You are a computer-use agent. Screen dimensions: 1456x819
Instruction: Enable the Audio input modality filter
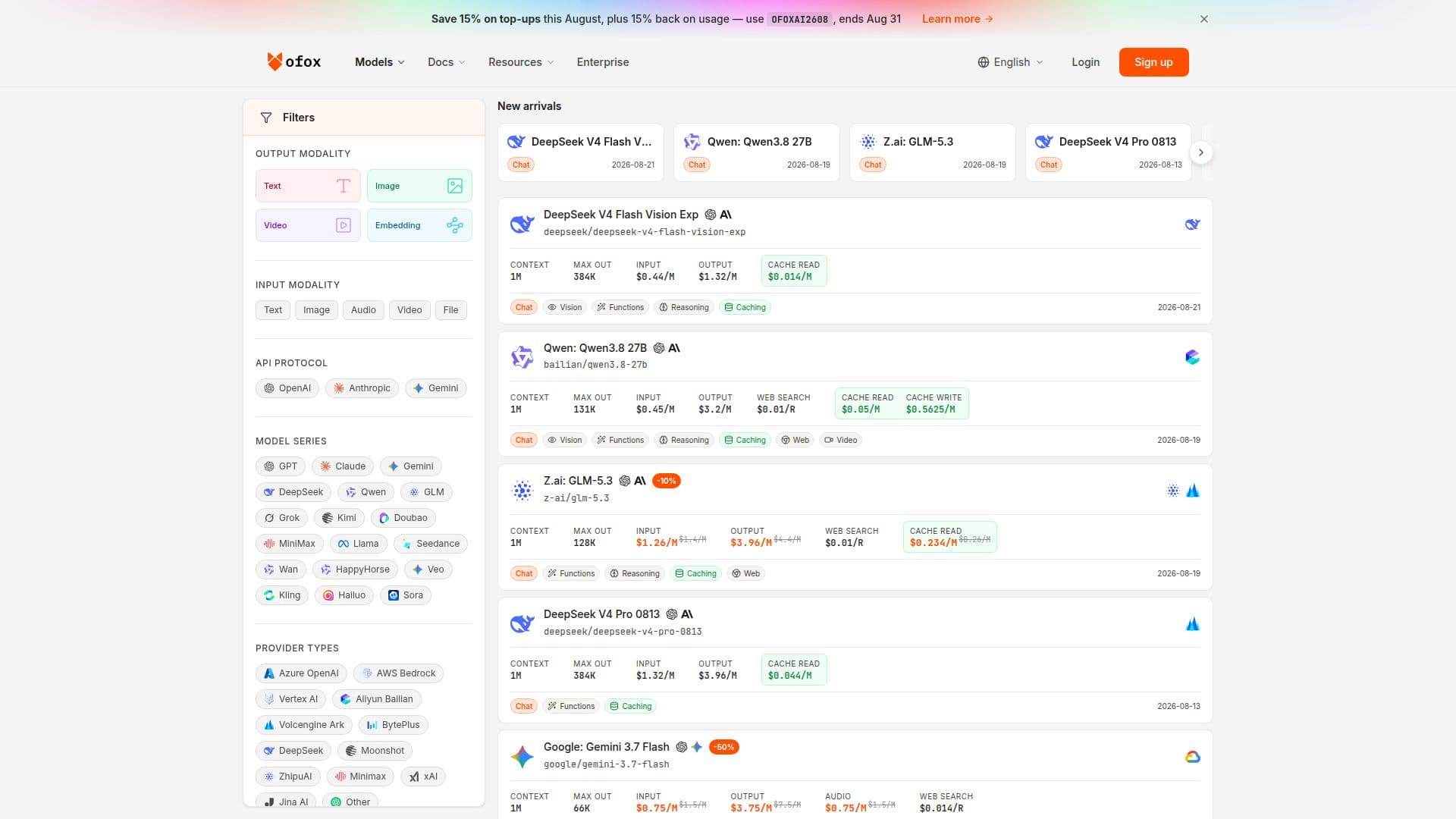(x=363, y=310)
